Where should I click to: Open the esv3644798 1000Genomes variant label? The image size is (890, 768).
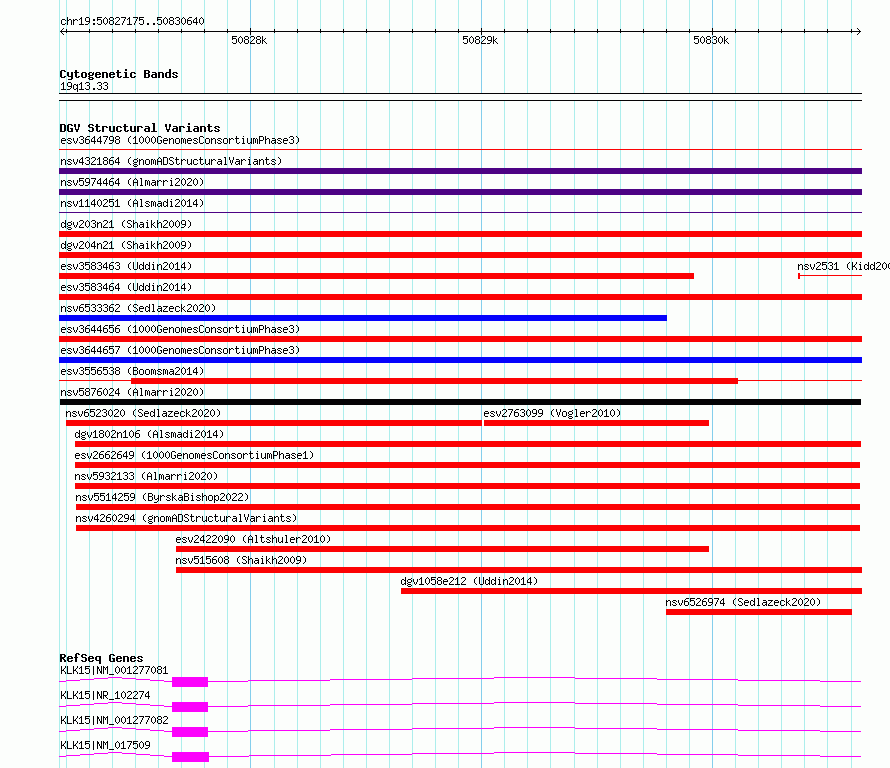[180, 140]
